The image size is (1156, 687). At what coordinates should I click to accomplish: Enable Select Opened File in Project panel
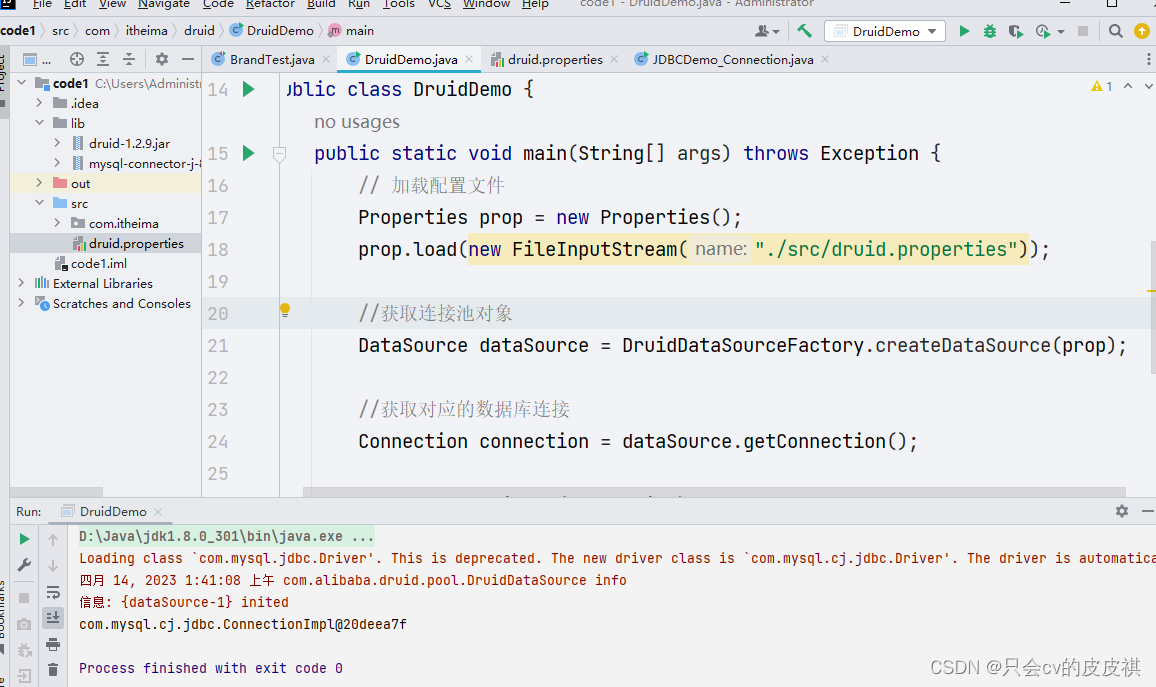point(76,59)
